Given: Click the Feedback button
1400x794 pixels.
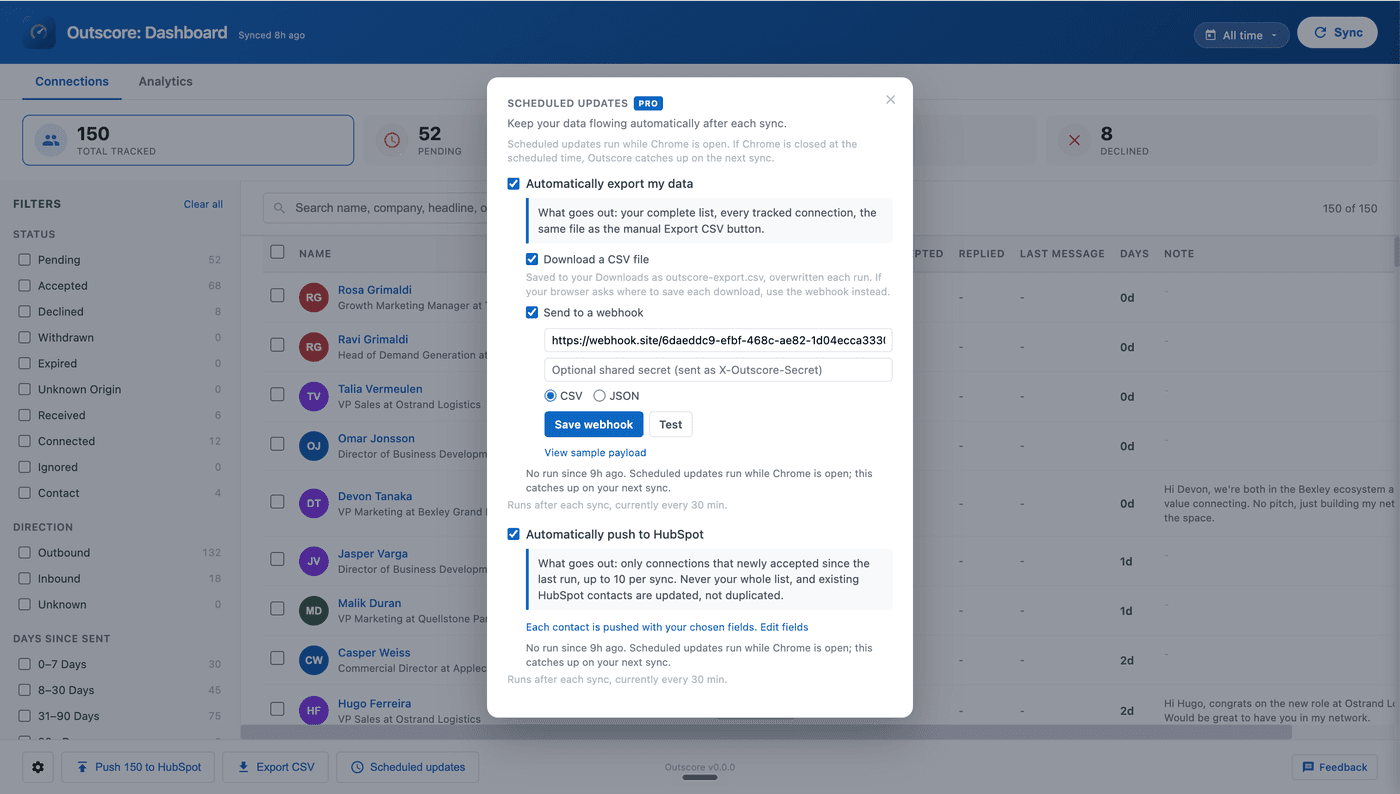Looking at the screenshot, I should (1334, 767).
